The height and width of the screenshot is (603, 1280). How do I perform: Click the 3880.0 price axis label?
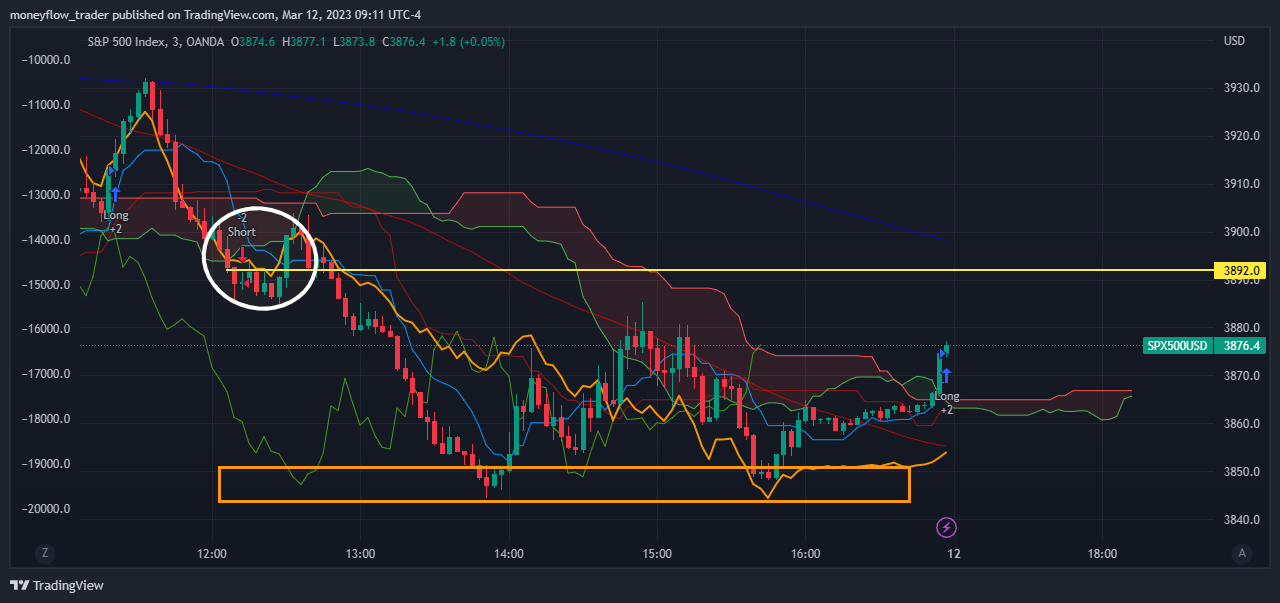tap(1241, 328)
